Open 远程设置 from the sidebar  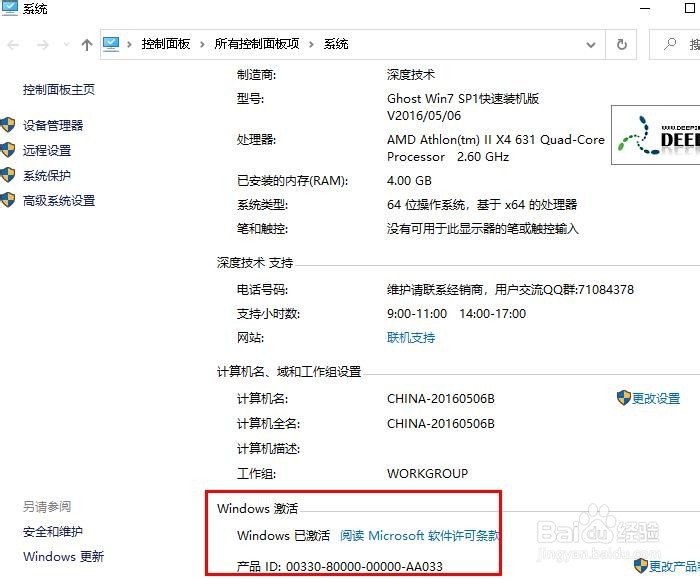tap(47, 150)
